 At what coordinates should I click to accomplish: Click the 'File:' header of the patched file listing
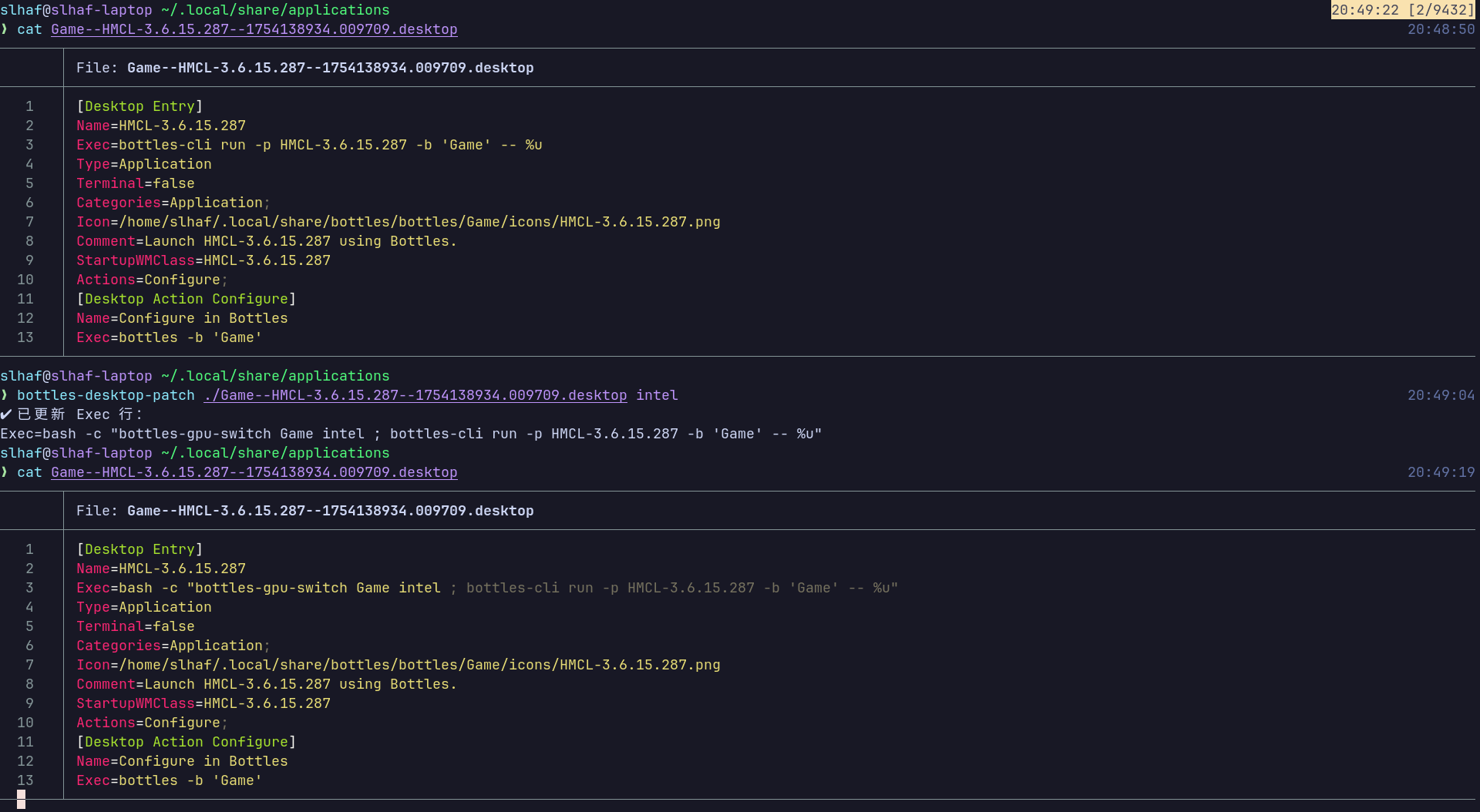tap(305, 511)
